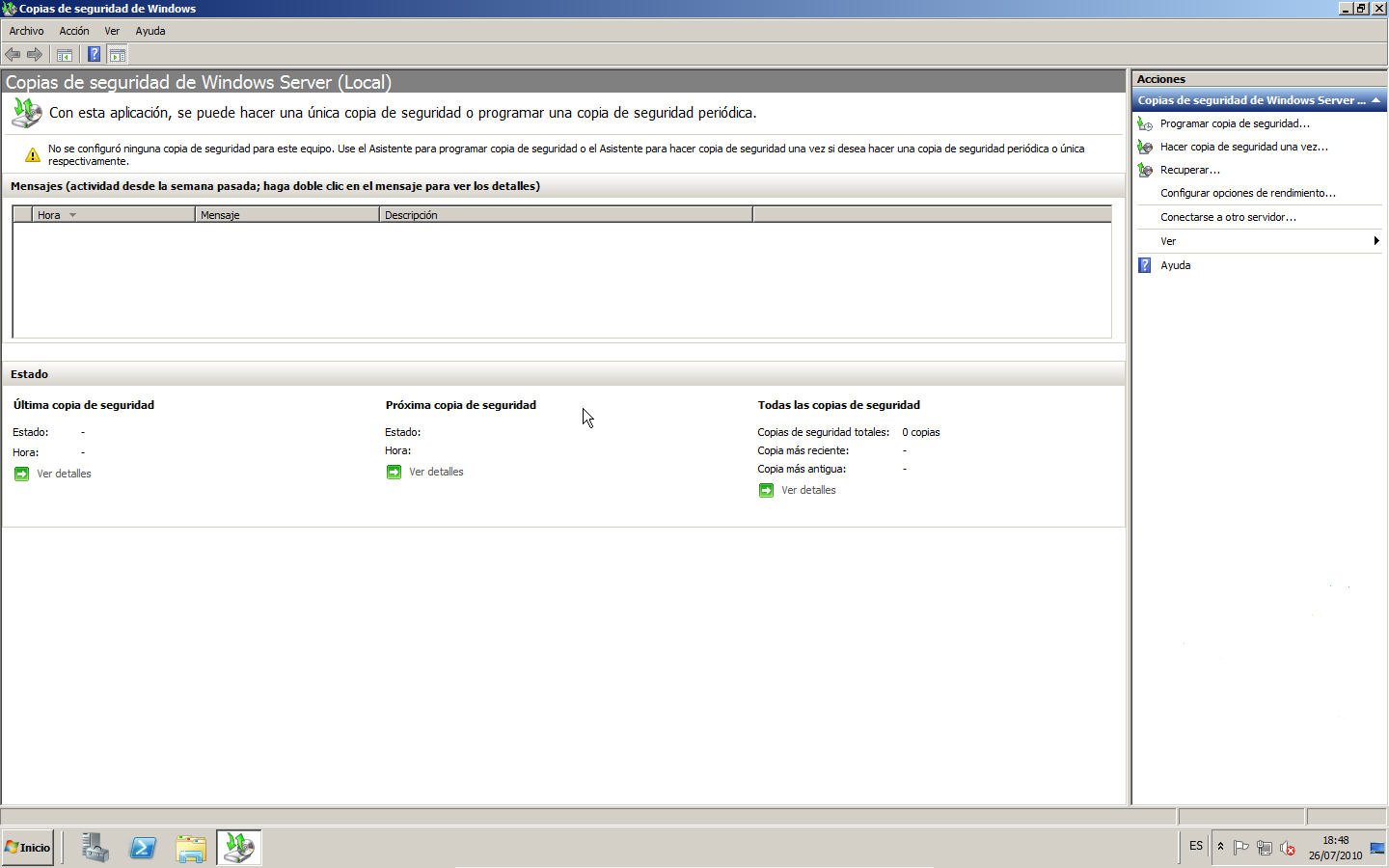Open Ver detalles under Última copia de seguridad

[64, 474]
